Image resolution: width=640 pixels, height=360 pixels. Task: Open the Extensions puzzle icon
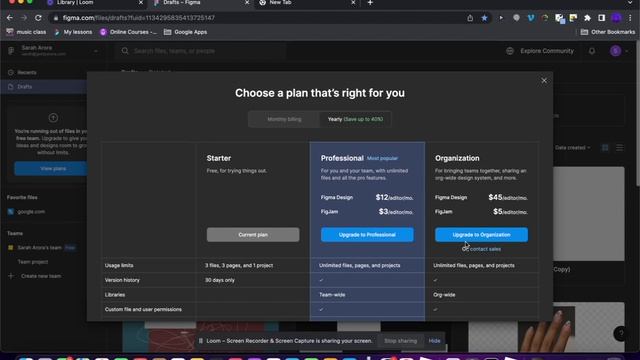coord(587,18)
